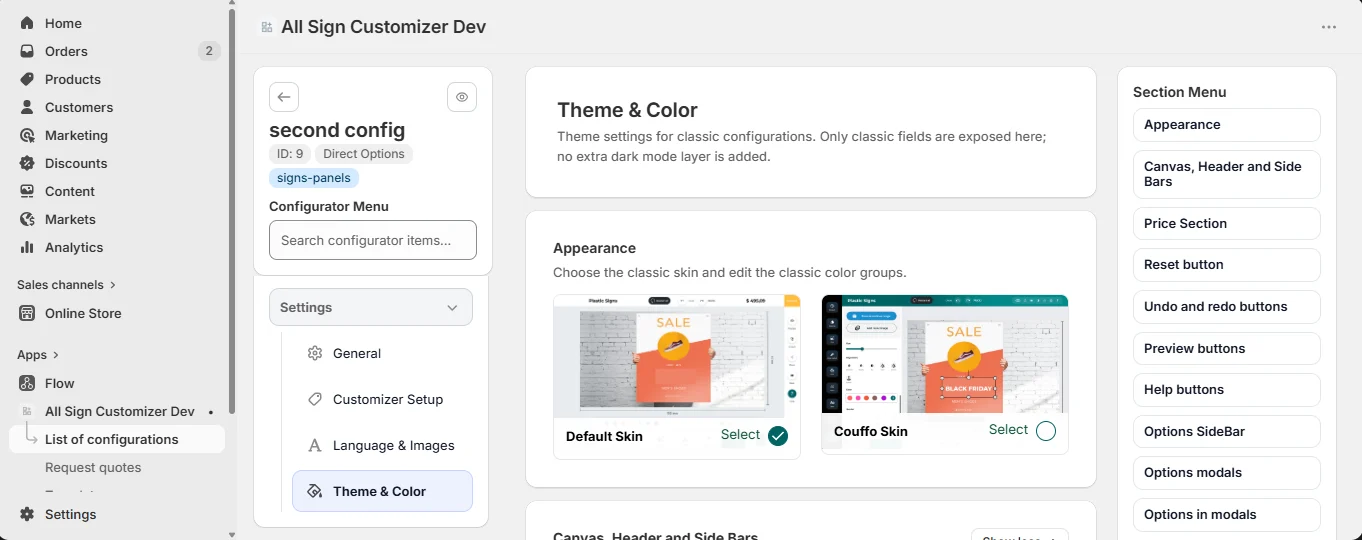This screenshot has height=540, width=1362.
Task: Jump to Appearance section
Action: (x=1226, y=125)
